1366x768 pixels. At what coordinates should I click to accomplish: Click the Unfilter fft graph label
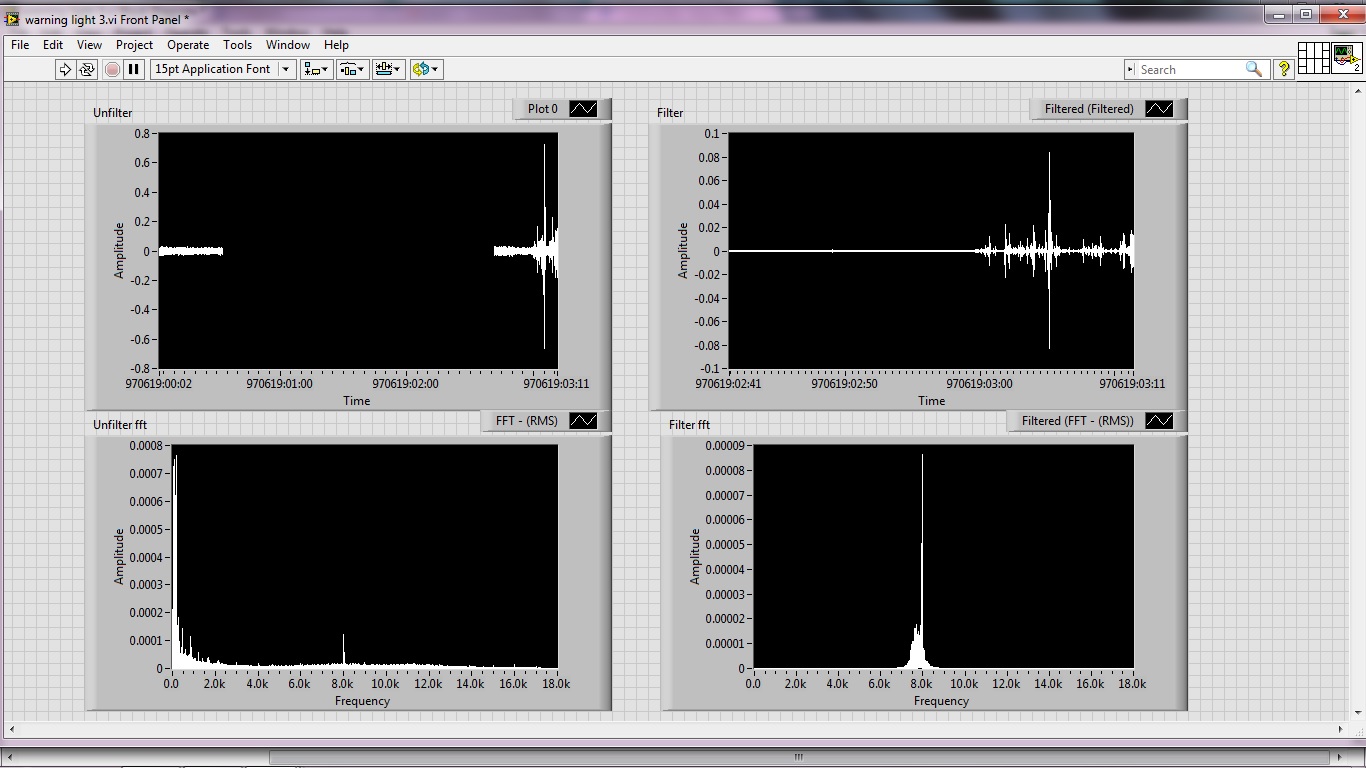click(120, 425)
